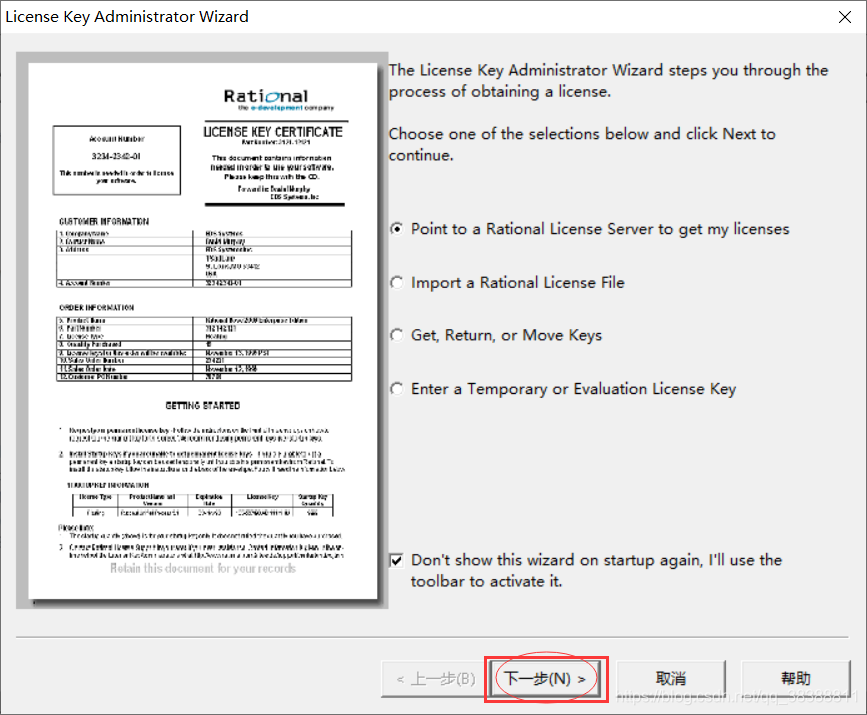The image size is (867, 715).
Task: Close the License Key Administrator Wizard window
Action: 844,17
